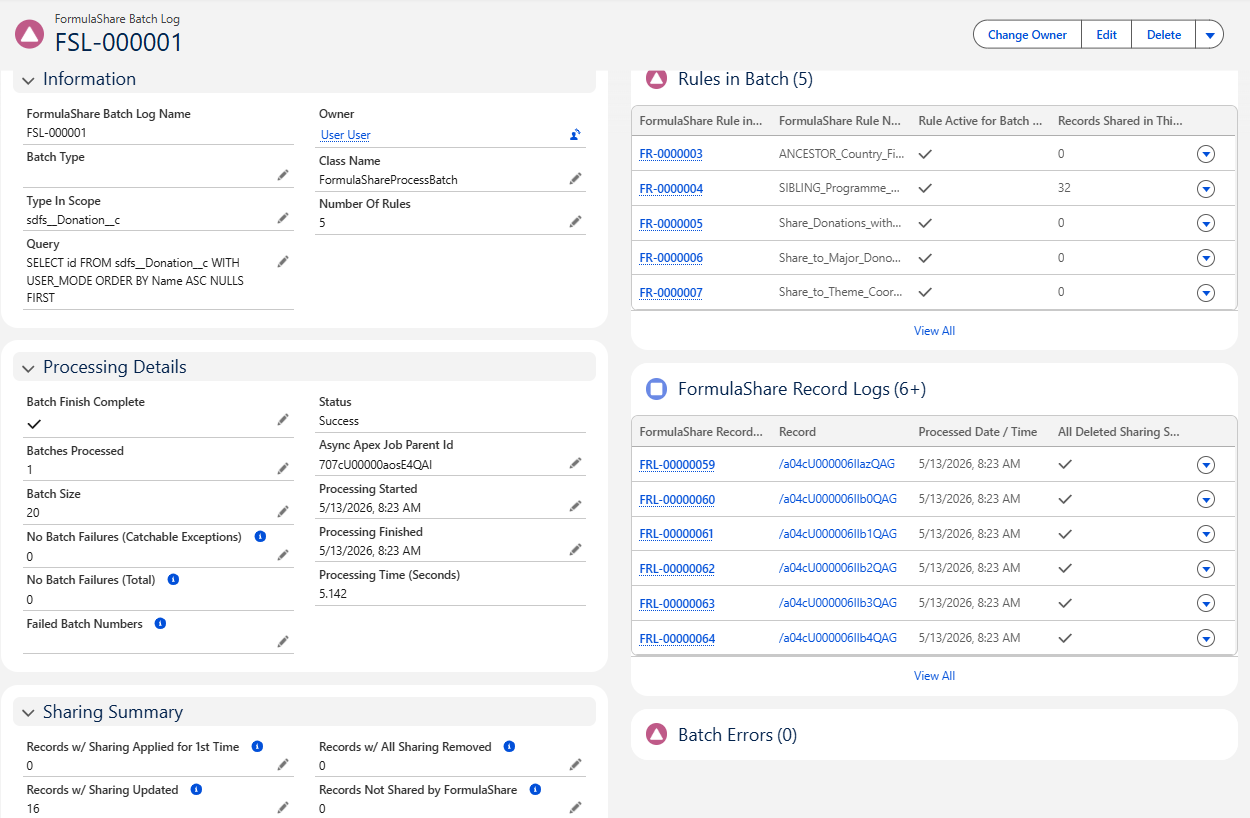The height and width of the screenshot is (818, 1250).
Task: Open the User User owner link
Action: tap(346, 135)
